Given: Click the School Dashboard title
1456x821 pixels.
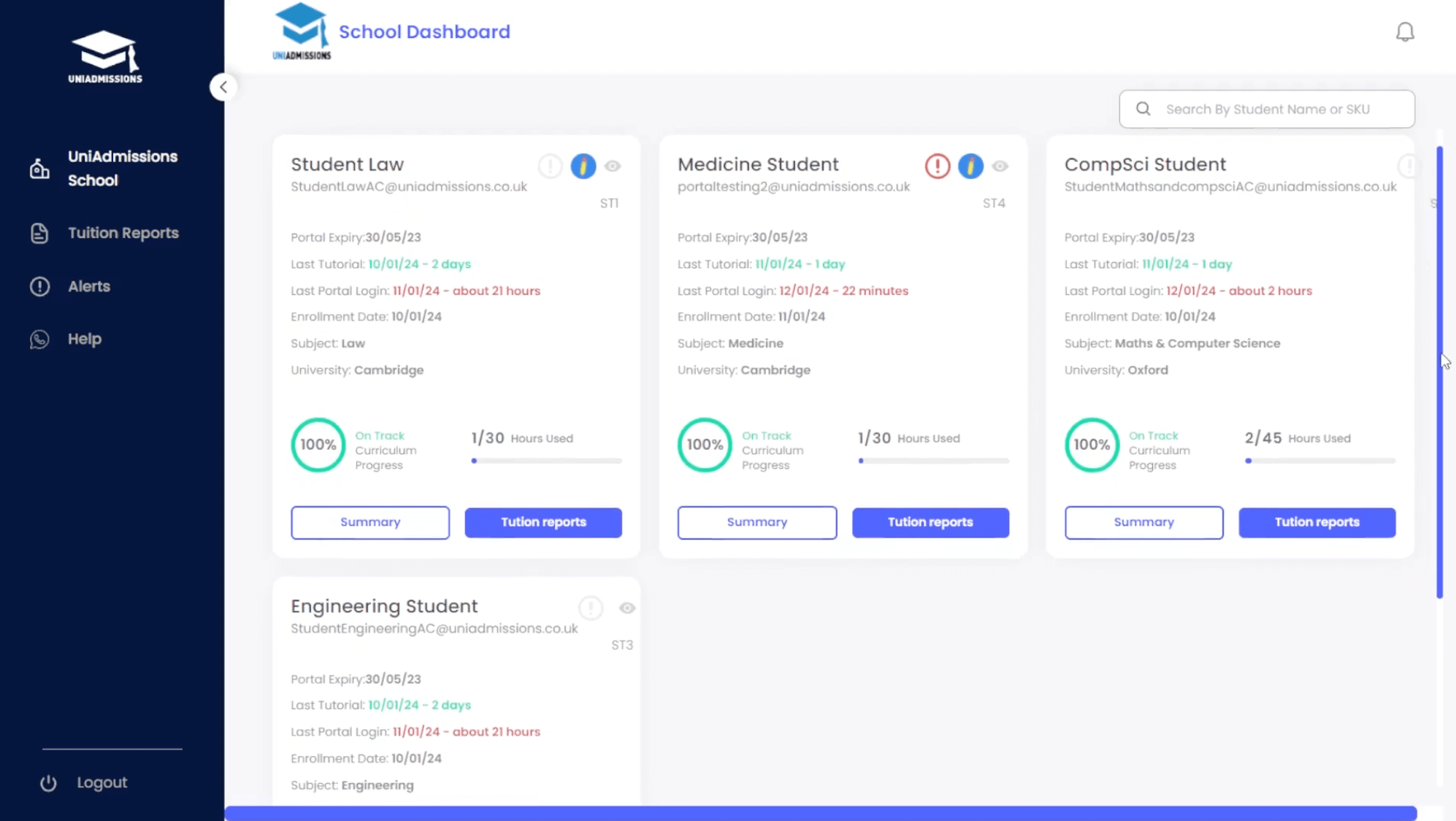Looking at the screenshot, I should click(x=424, y=31).
